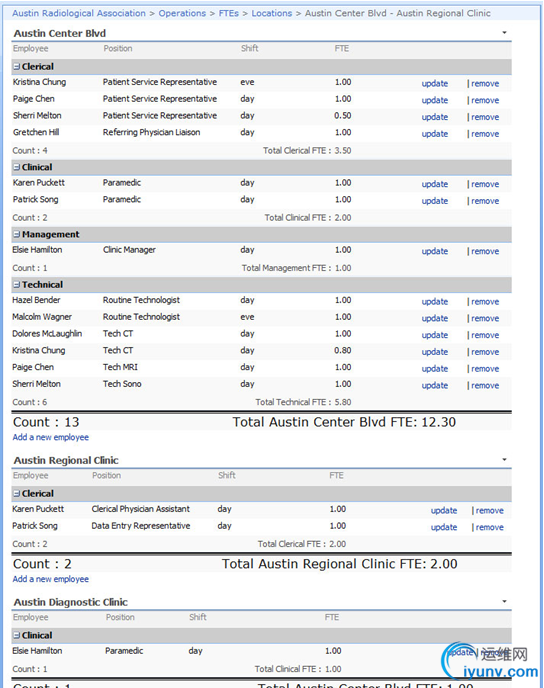
Task: Update Patrick Song Data Entry Representative row
Action: pos(444,527)
